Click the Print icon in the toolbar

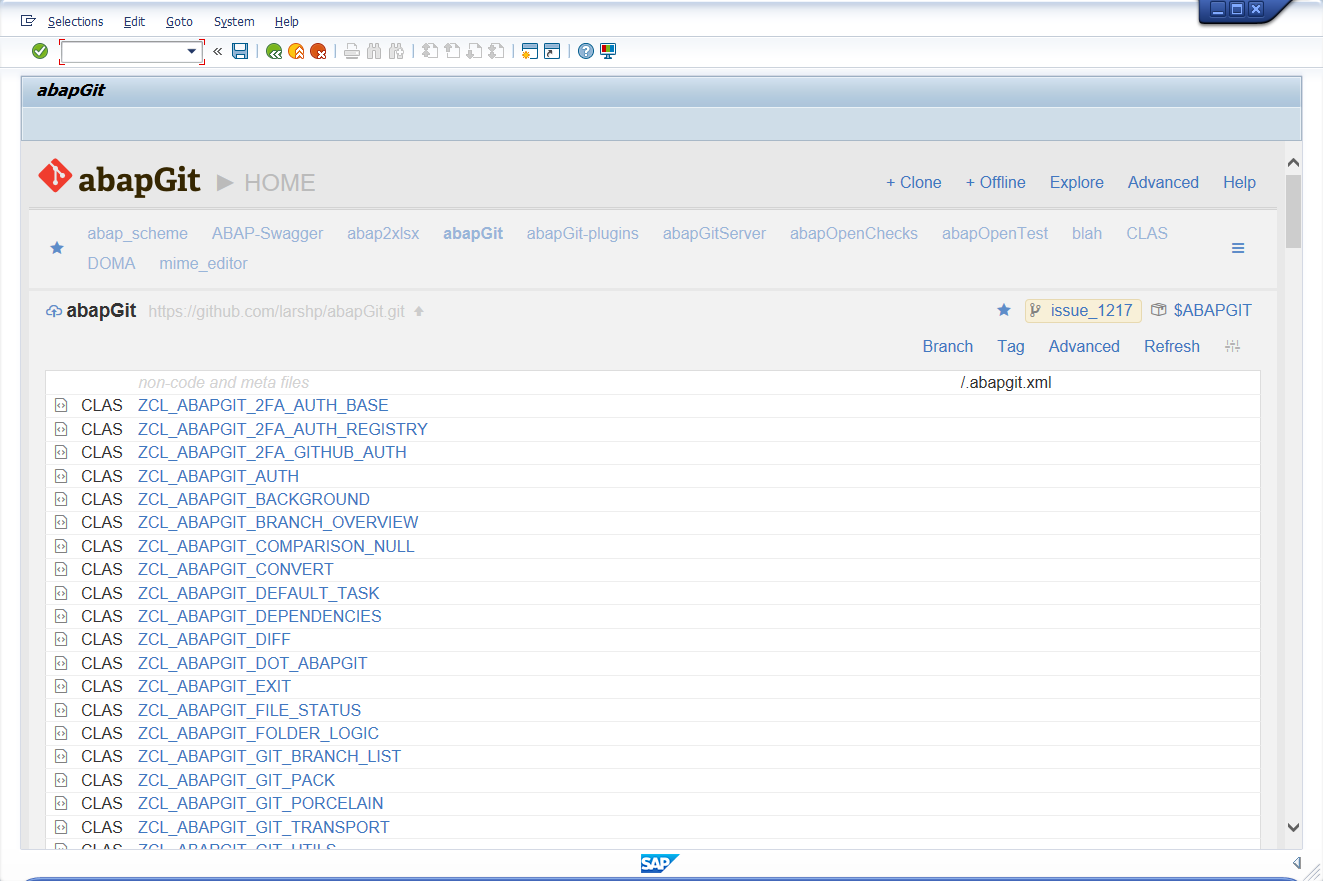tap(351, 51)
